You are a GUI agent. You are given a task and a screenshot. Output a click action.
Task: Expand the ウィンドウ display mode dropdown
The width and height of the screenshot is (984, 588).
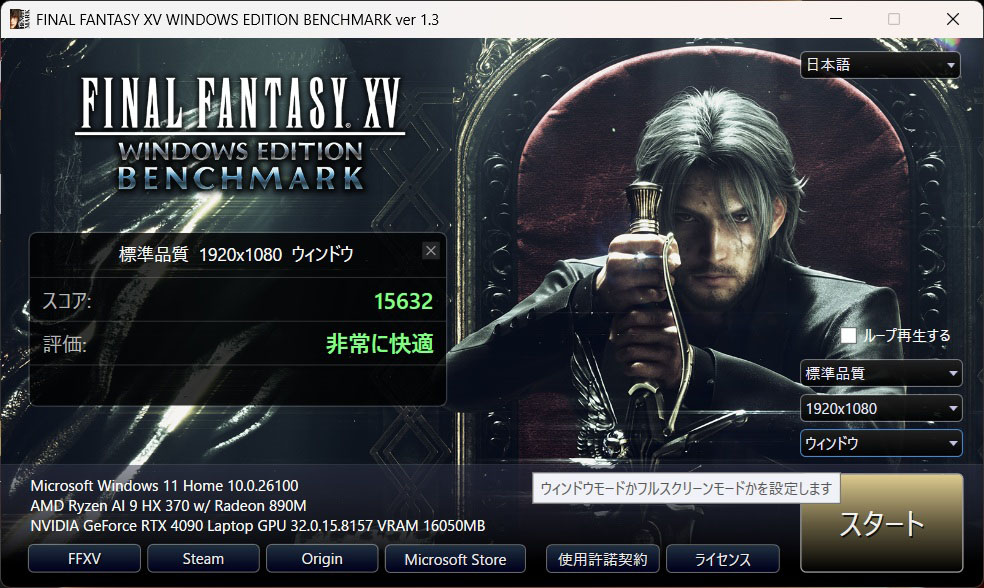pyautogui.click(x=880, y=444)
